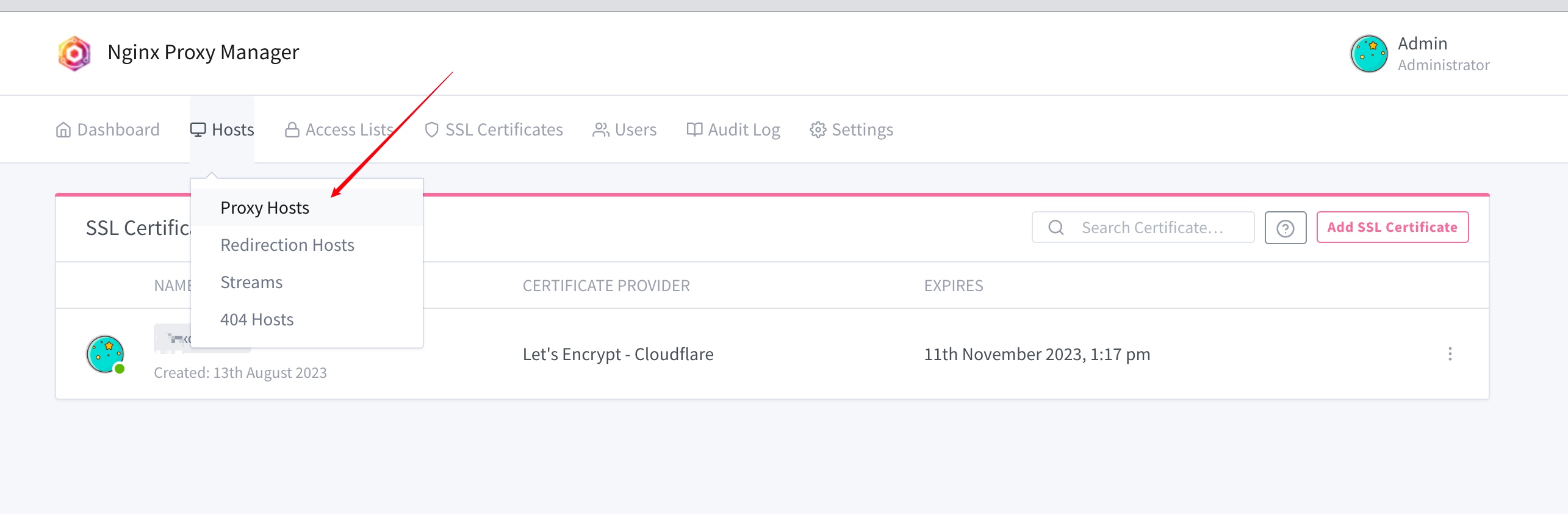Focus the Search Certificate field

[x=1143, y=227]
